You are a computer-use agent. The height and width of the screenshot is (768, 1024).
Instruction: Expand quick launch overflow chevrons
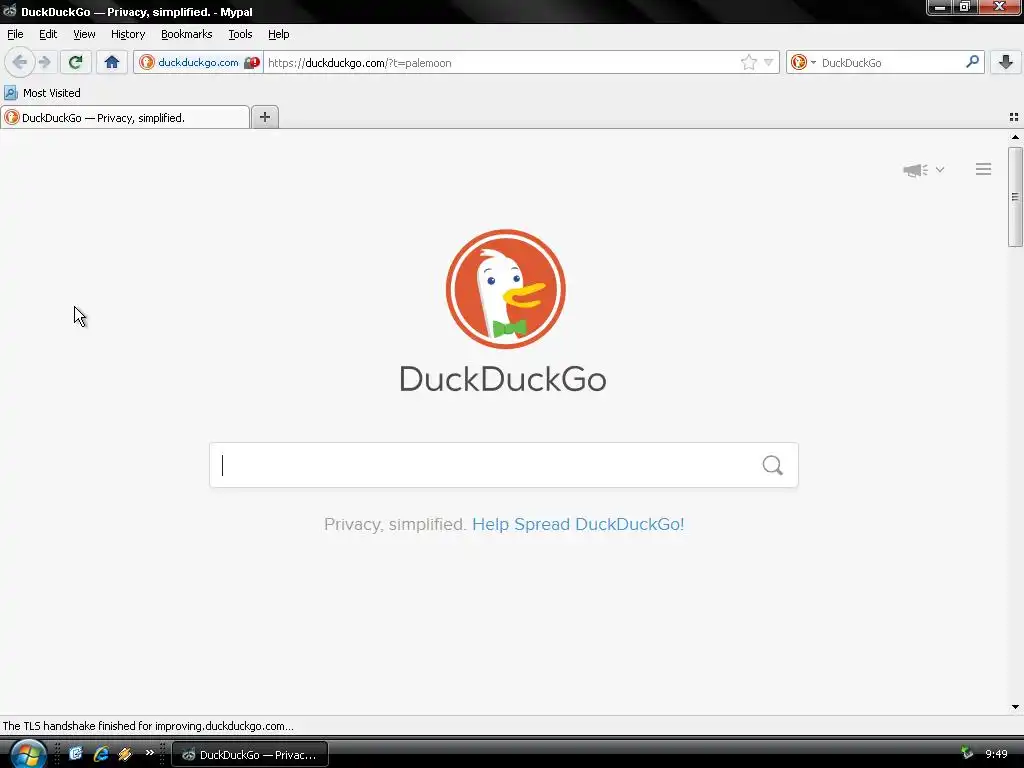pos(150,753)
